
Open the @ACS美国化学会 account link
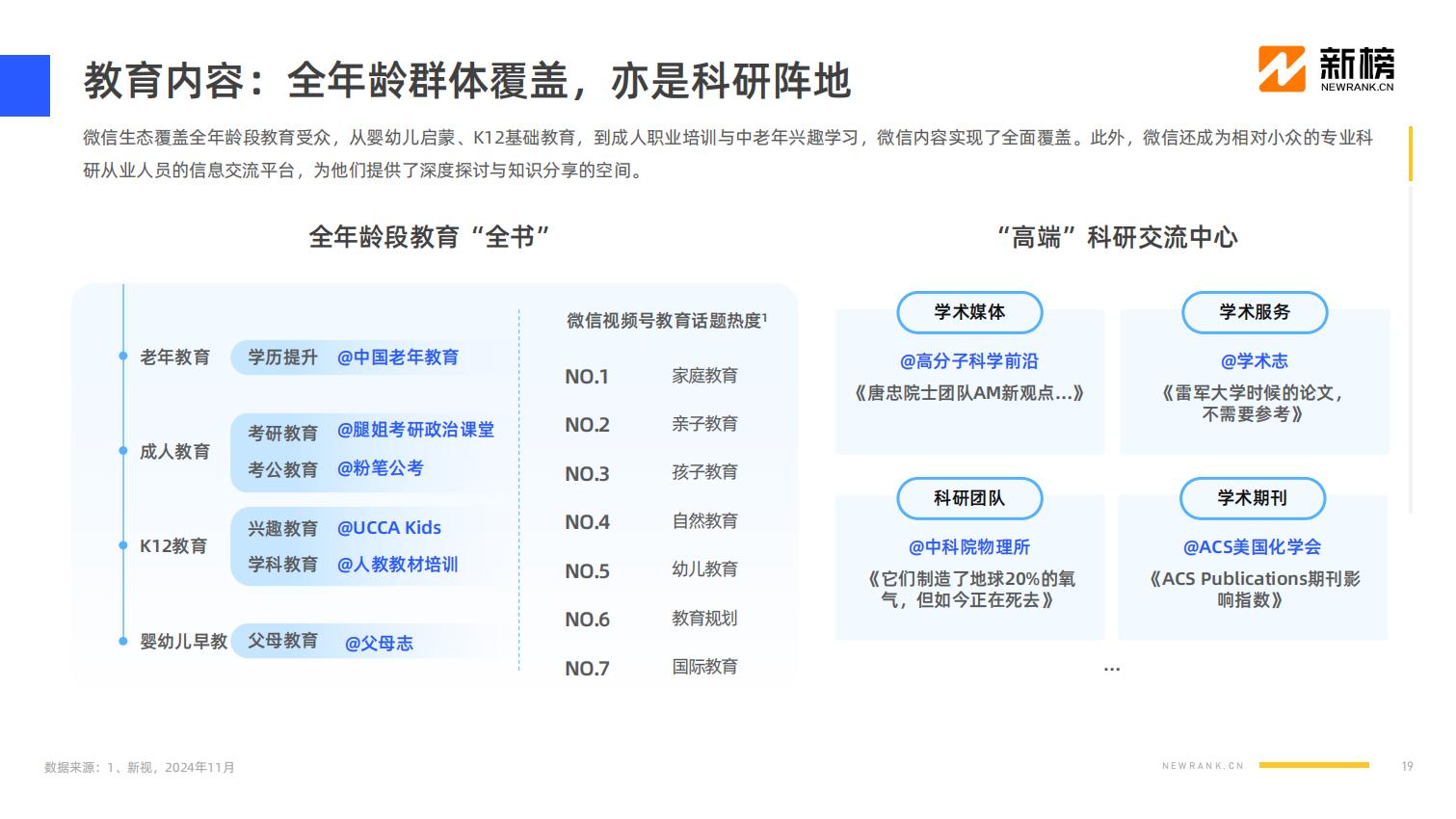[x=1253, y=547]
